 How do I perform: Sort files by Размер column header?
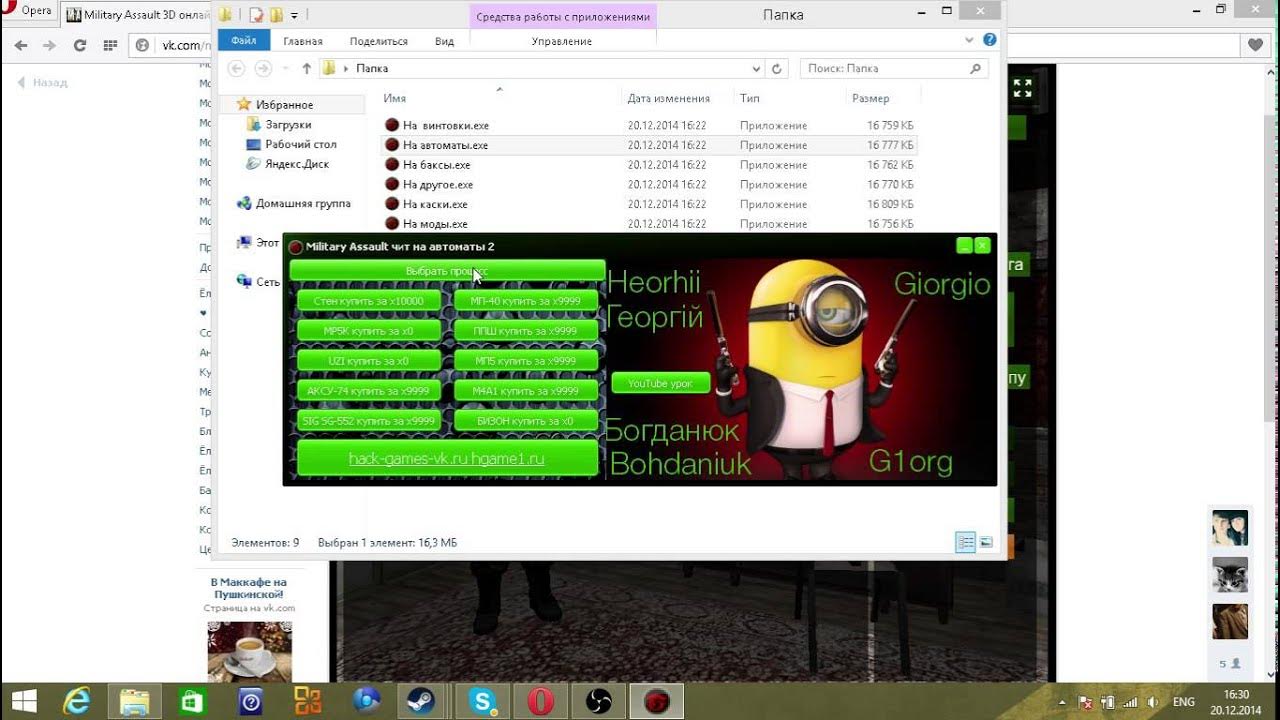coord(870,99)
